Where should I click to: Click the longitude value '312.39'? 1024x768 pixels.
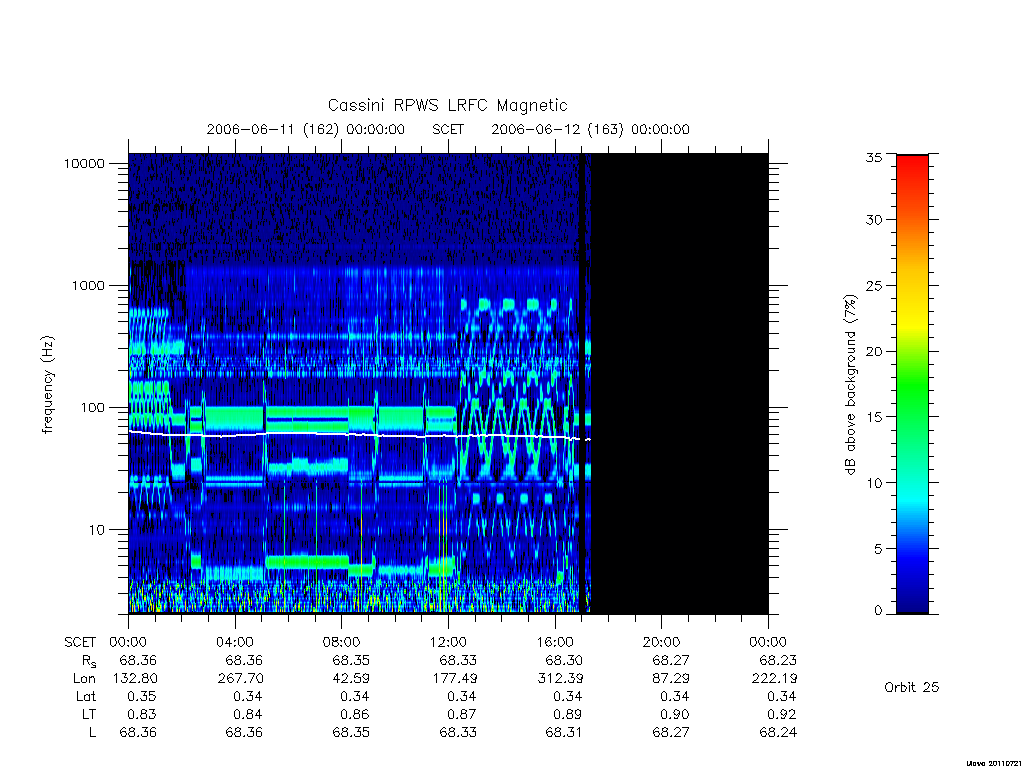(560, 679)
